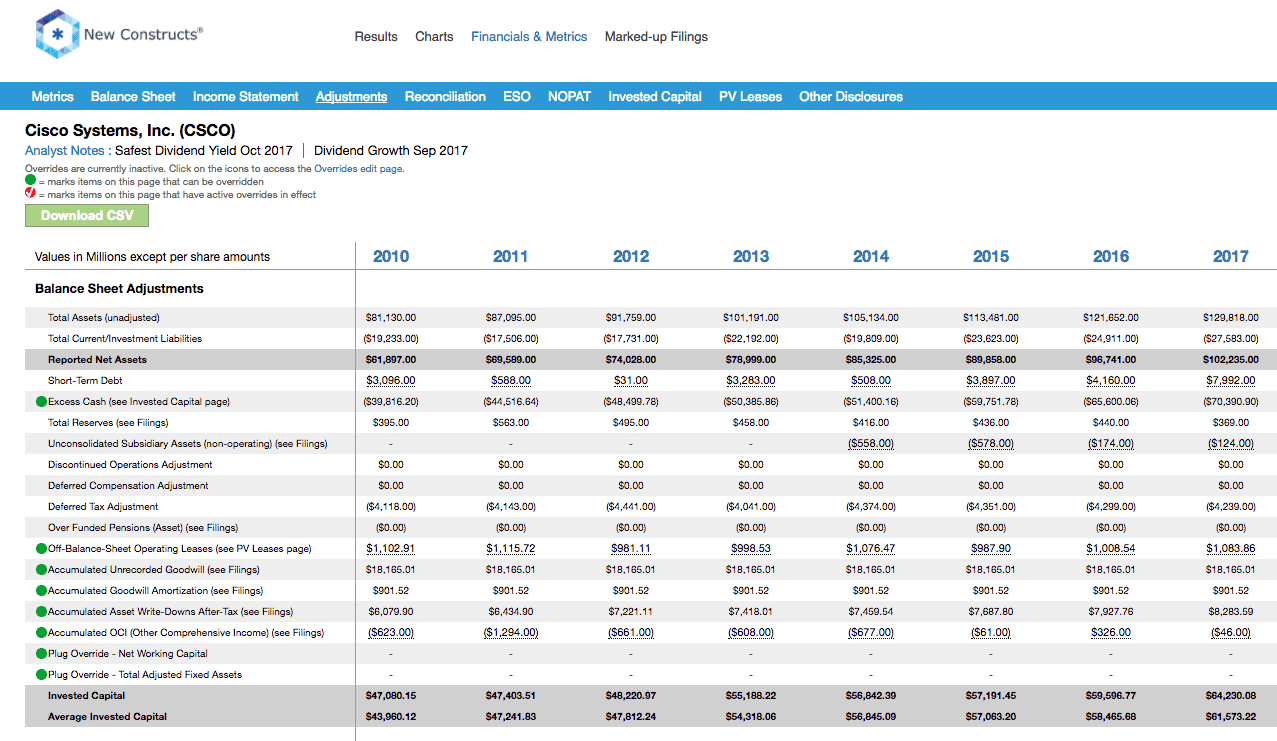Click 2017 Short-Term Debt value $7,992.00

point(1231,381)
